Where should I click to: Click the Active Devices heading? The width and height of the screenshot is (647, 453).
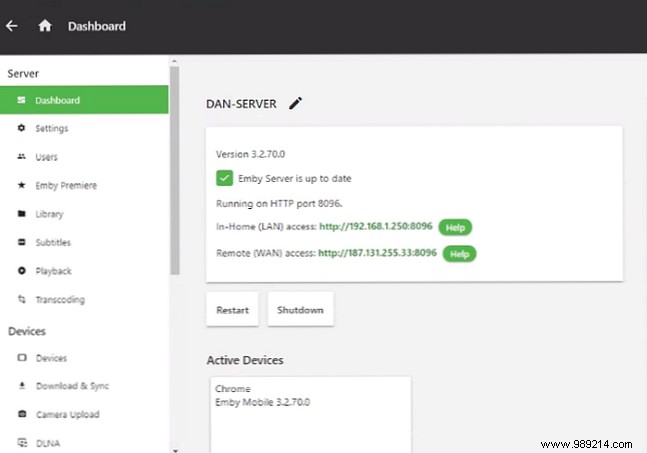(x=245, y=360)
